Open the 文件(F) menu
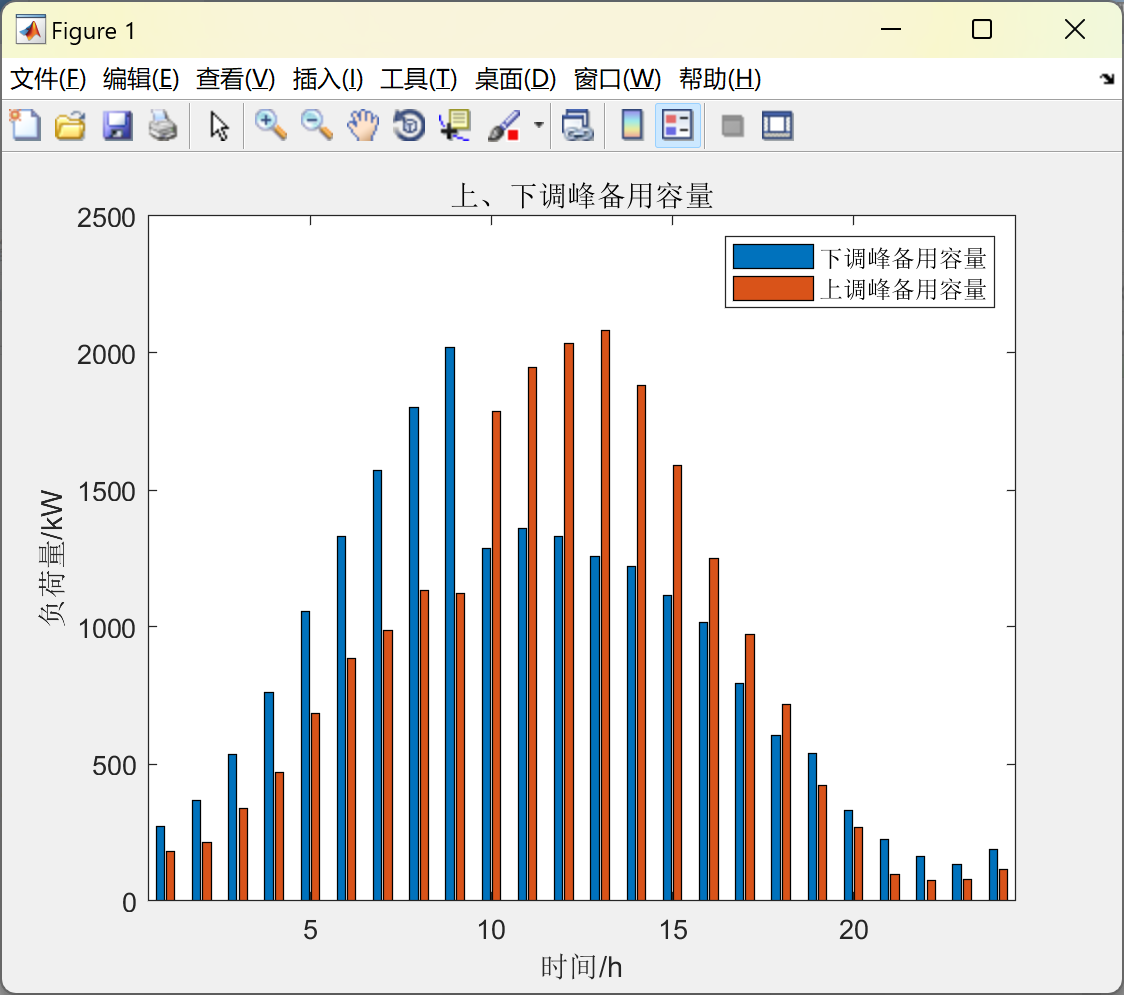Viewport: 1124px width, 995px height. 48,79
